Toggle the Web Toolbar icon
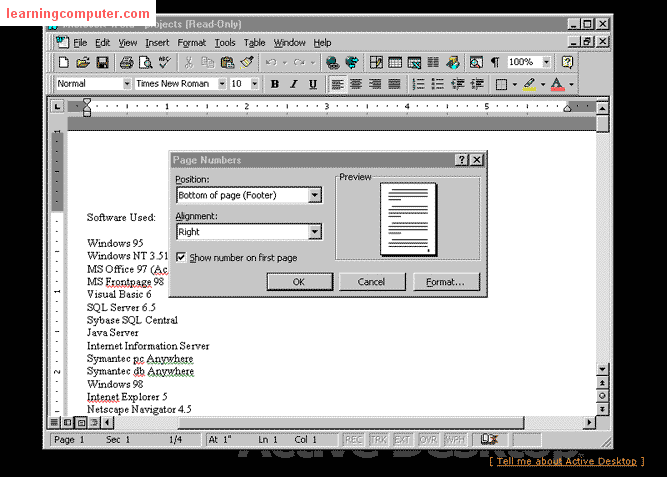 (x=352, y=63)
